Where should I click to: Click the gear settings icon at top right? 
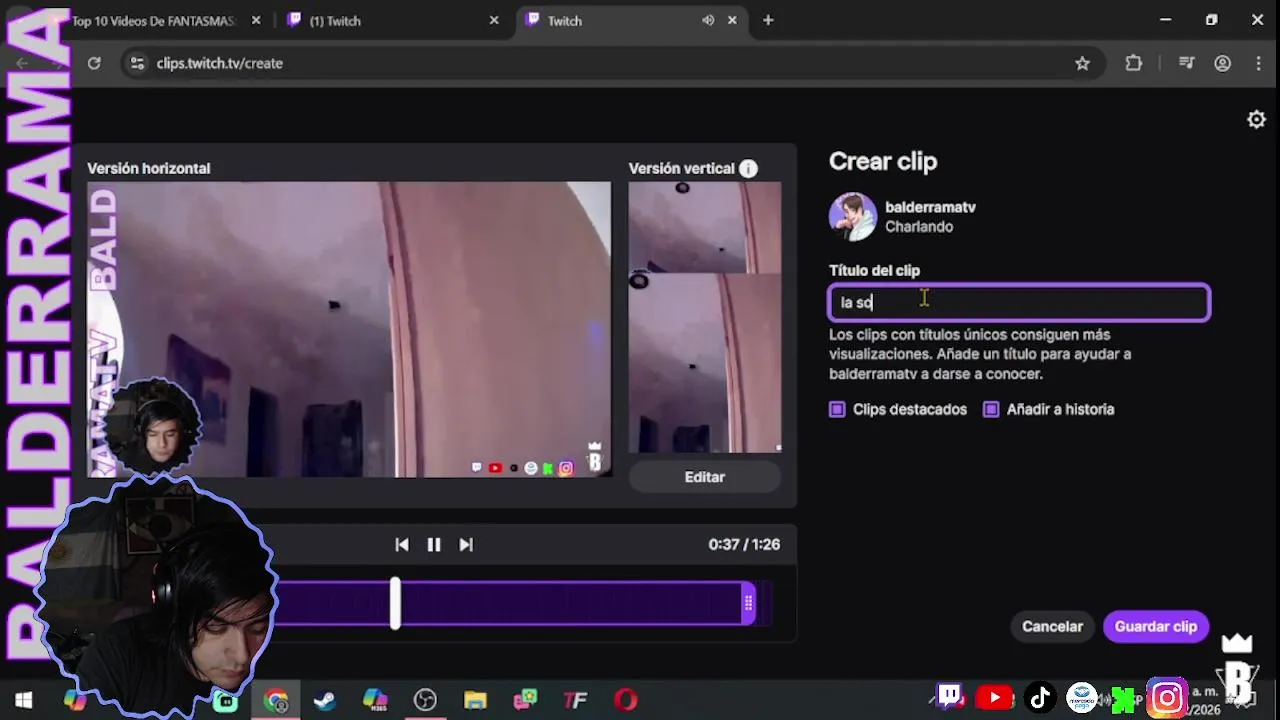pyautogui.click(x=1256, y=120)
